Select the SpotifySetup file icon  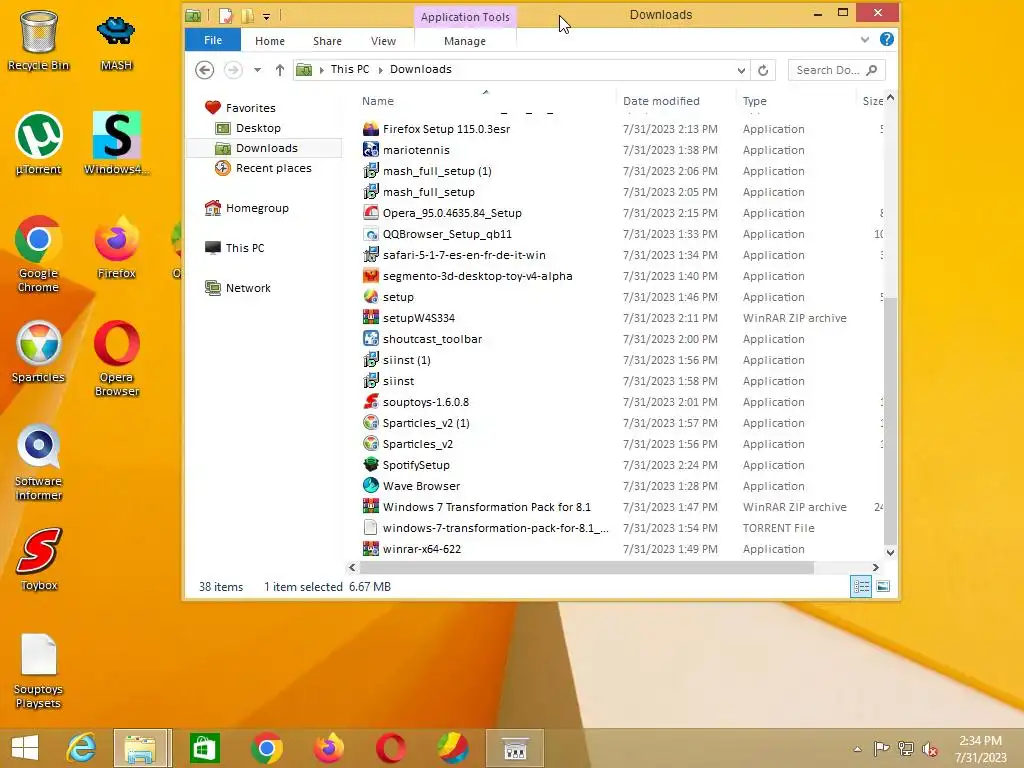371,465
